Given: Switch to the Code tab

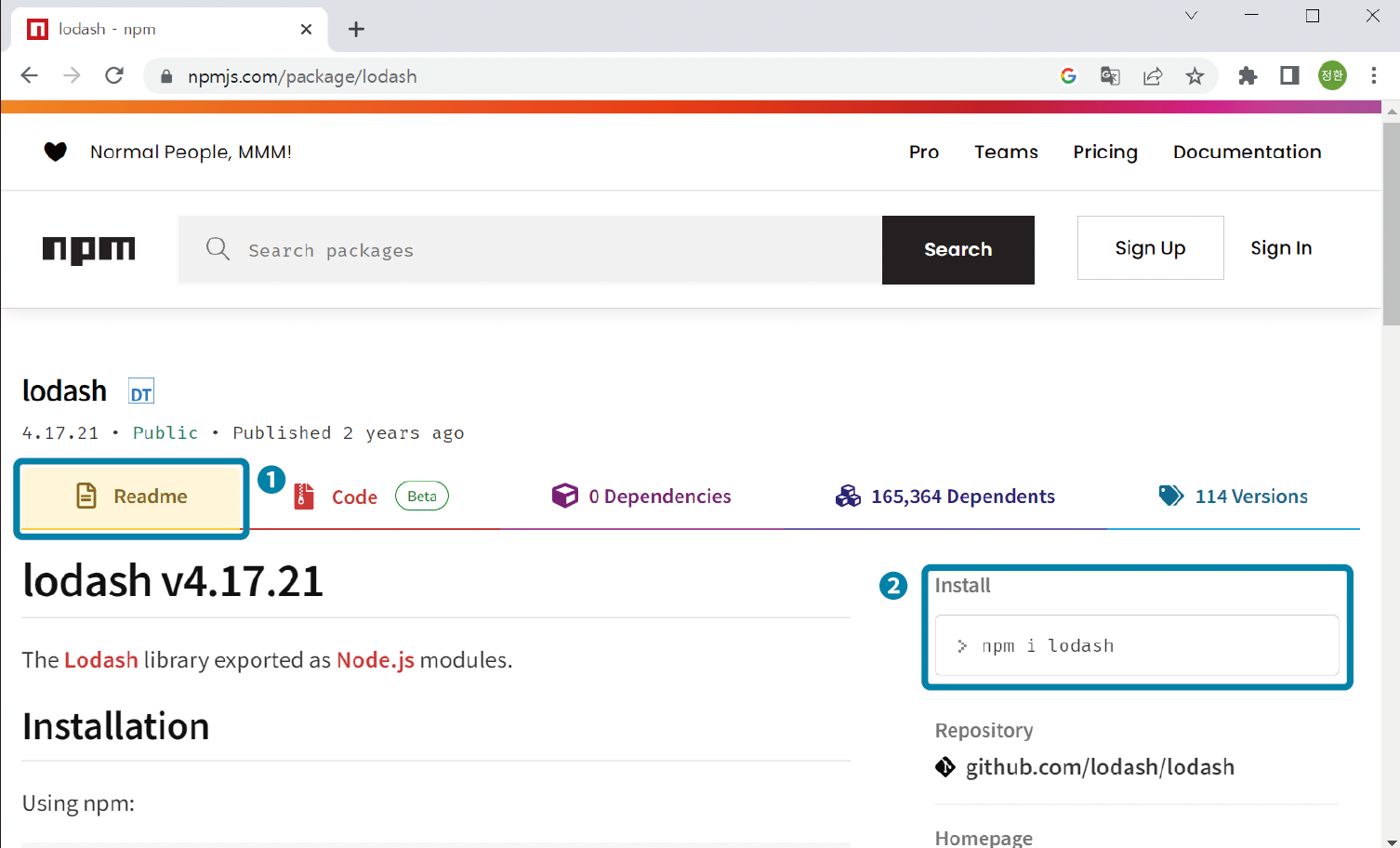Looking at the screenshot, I should [372, 497].
